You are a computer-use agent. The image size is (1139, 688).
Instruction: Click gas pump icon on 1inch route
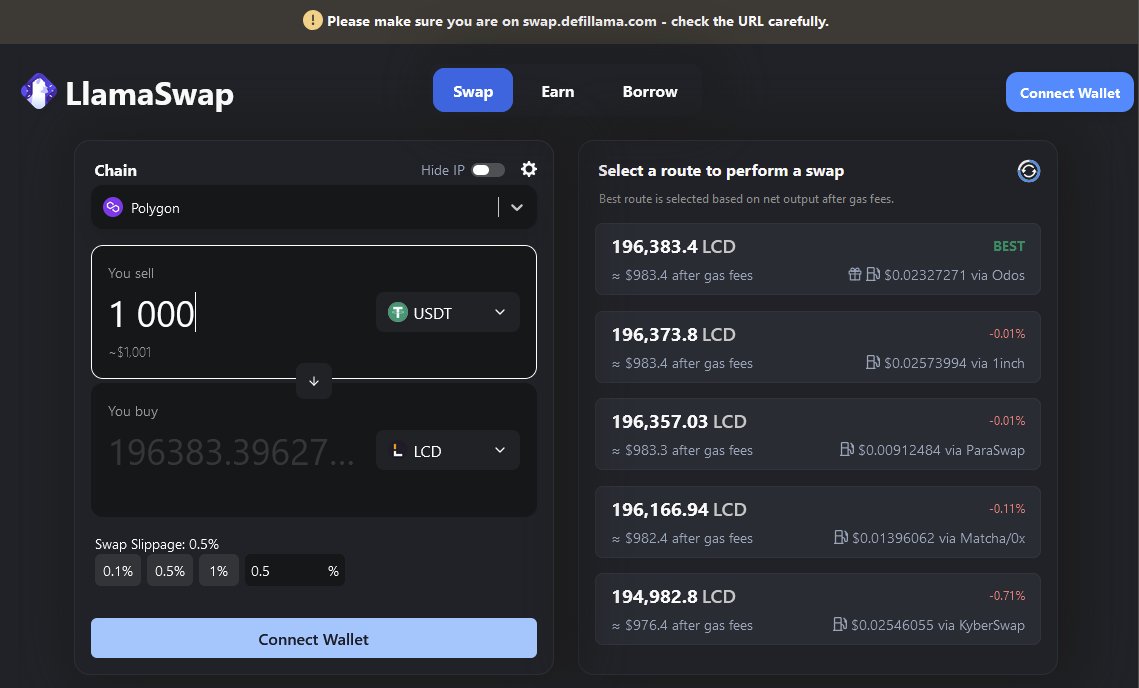[872, 362]
